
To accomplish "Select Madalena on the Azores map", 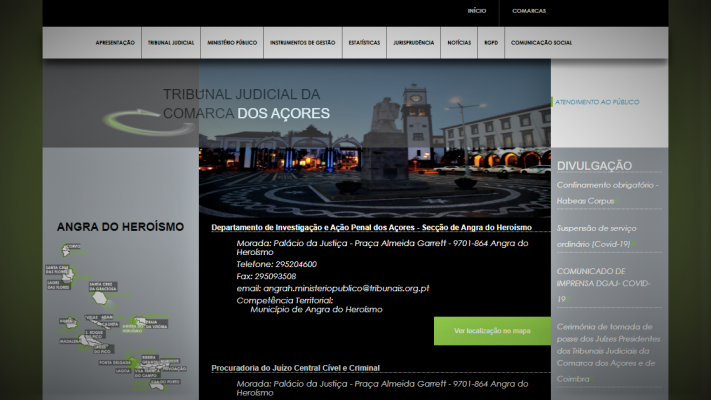I will [x=70, y=341].
